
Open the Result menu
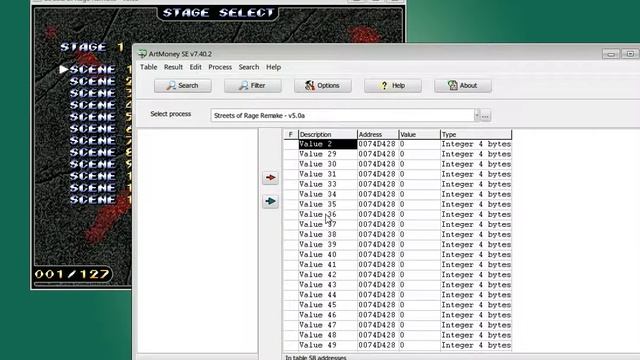173,67
